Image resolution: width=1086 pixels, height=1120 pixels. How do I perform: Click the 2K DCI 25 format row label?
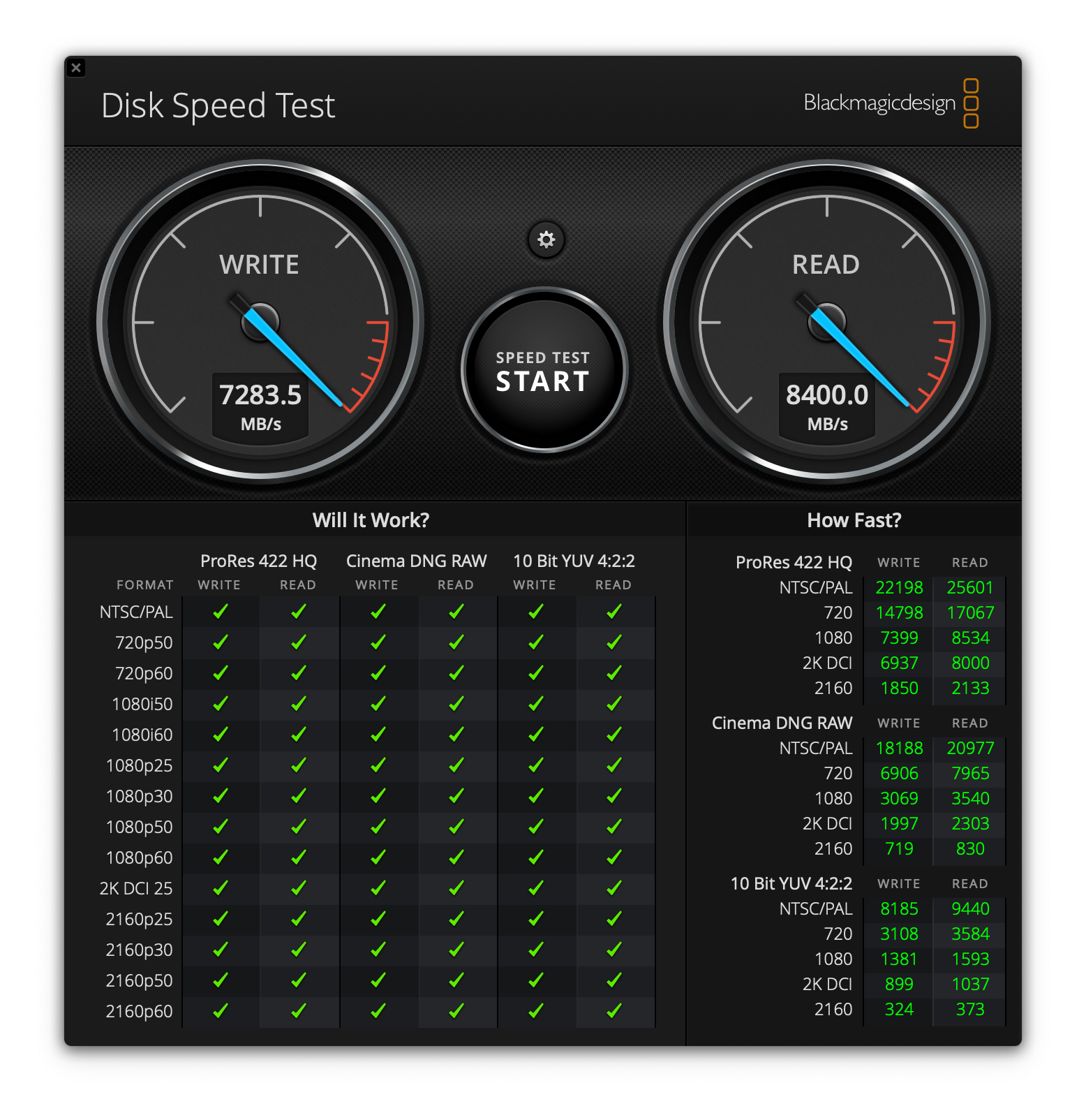(x=136, y=889)
